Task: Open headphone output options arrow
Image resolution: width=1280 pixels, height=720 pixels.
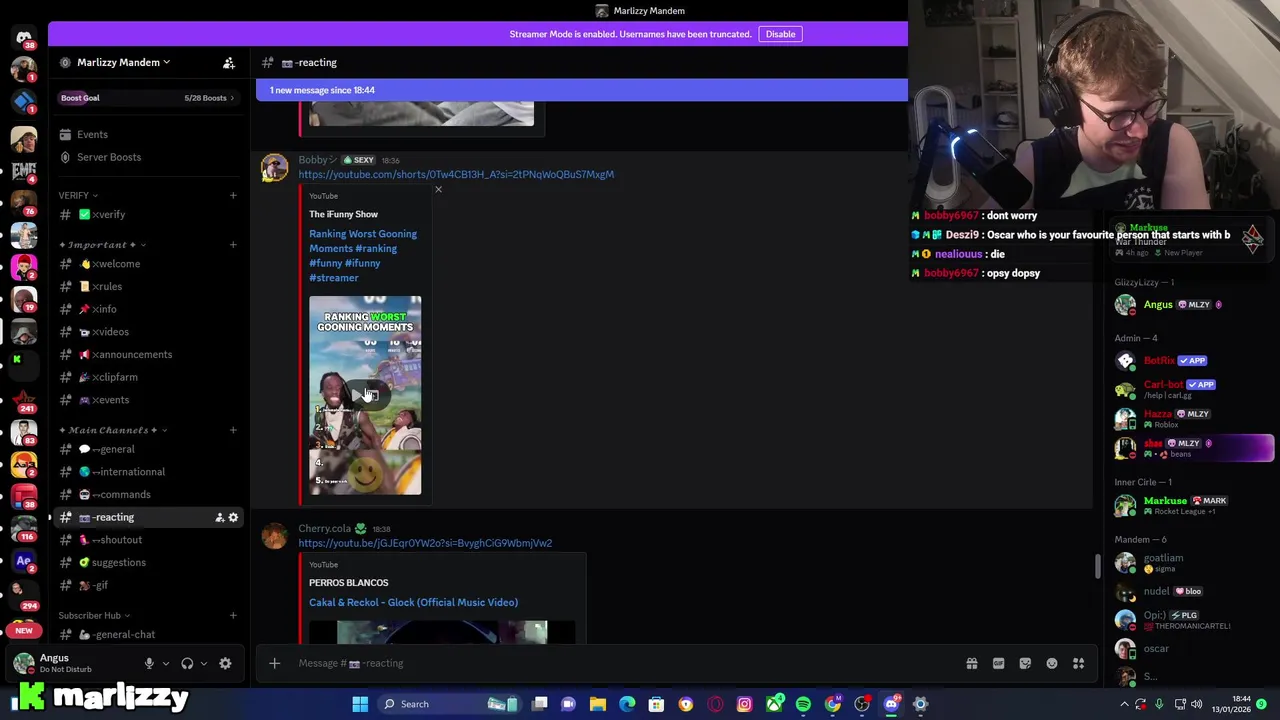Action: click(x=204, y=664)
